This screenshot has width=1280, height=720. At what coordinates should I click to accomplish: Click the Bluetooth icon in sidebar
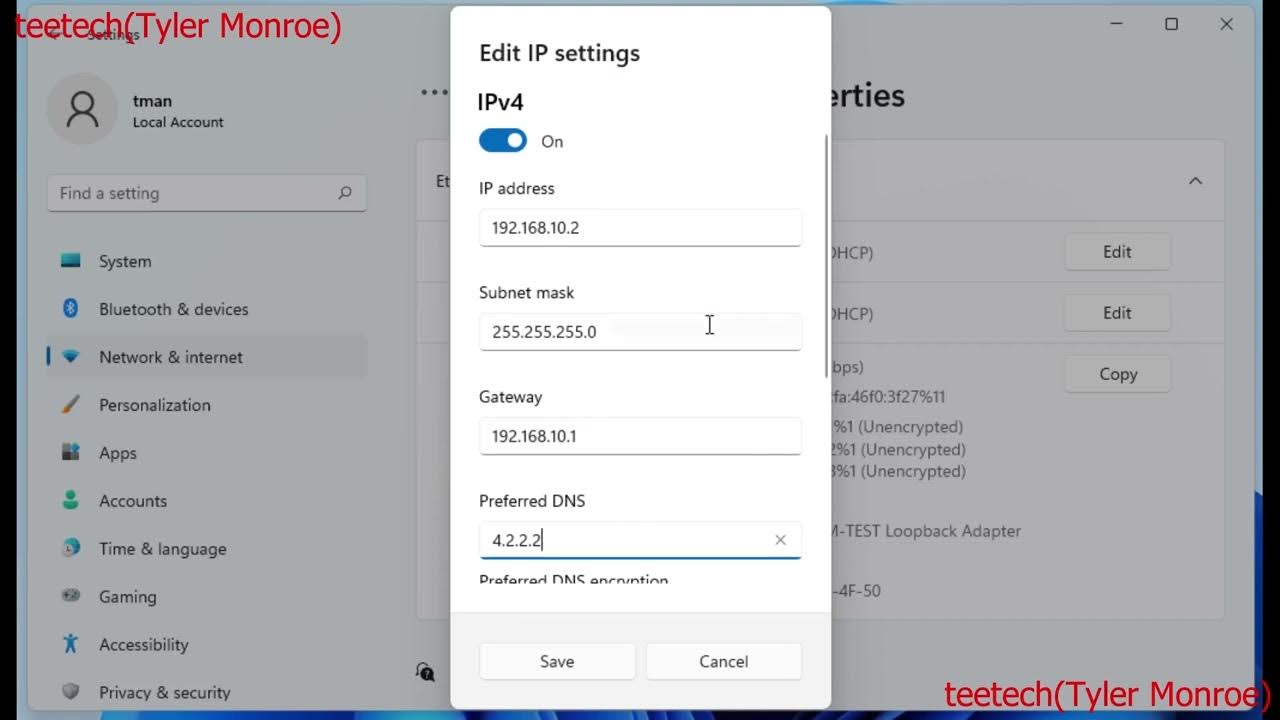pos(70,309)
